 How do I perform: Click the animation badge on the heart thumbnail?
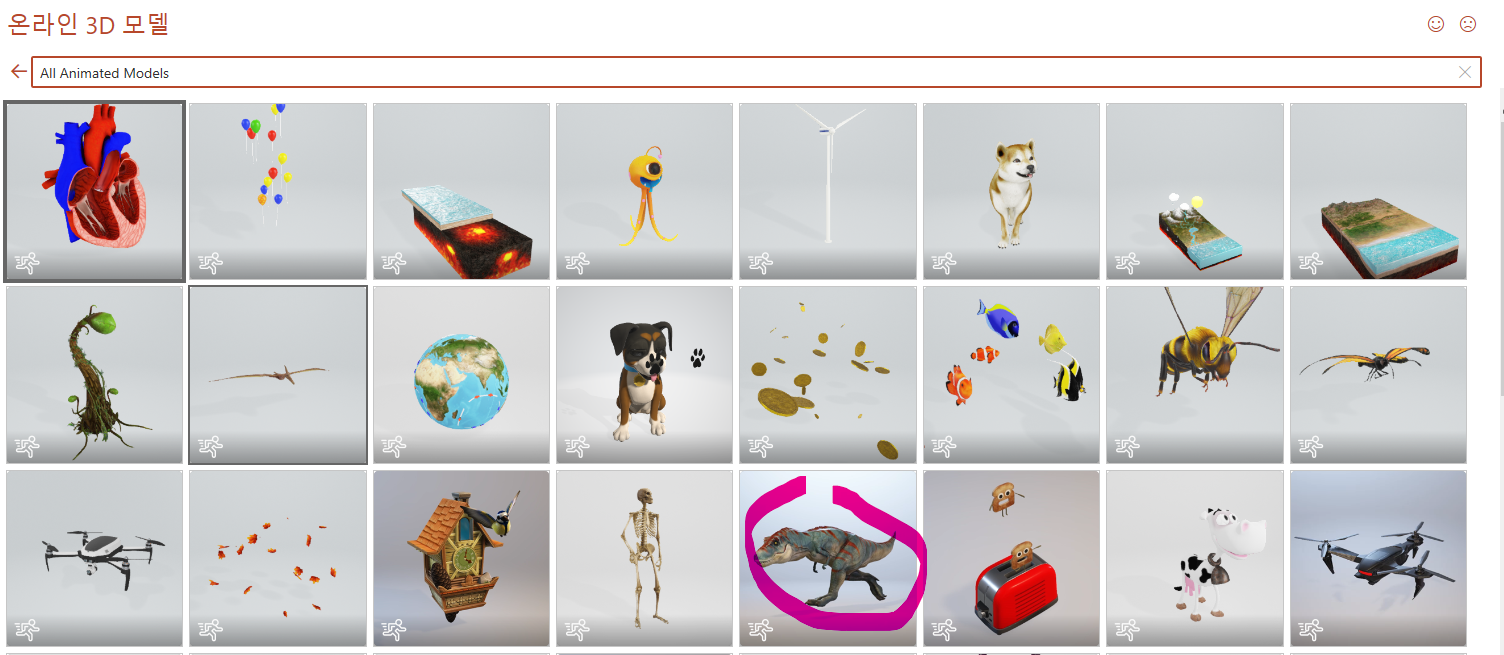tap(27, 264)
